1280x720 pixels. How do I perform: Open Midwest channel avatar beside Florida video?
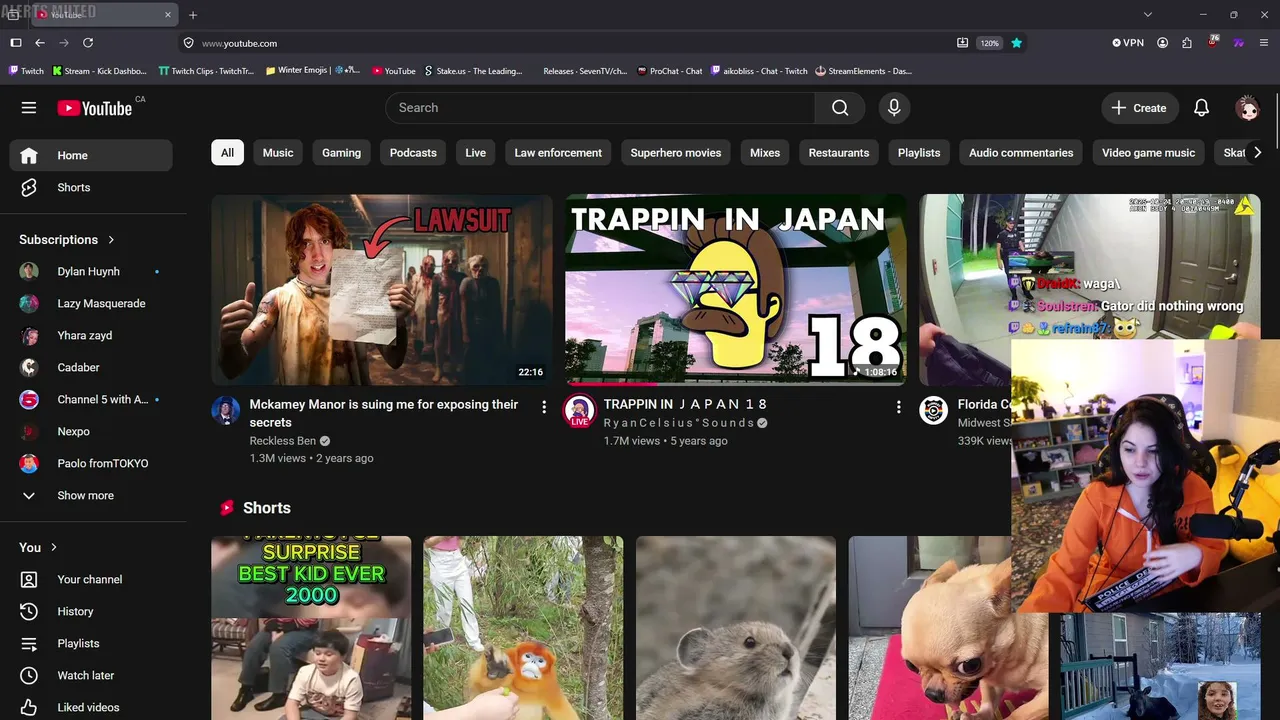pos(933,410)
